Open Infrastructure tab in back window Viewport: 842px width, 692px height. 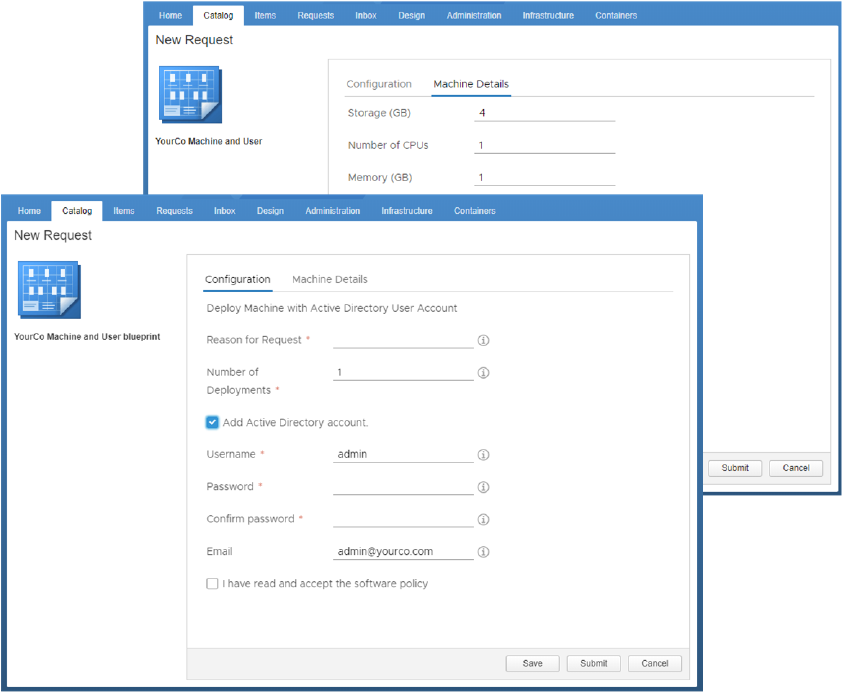pyautogui.click(x=548, y=16)
